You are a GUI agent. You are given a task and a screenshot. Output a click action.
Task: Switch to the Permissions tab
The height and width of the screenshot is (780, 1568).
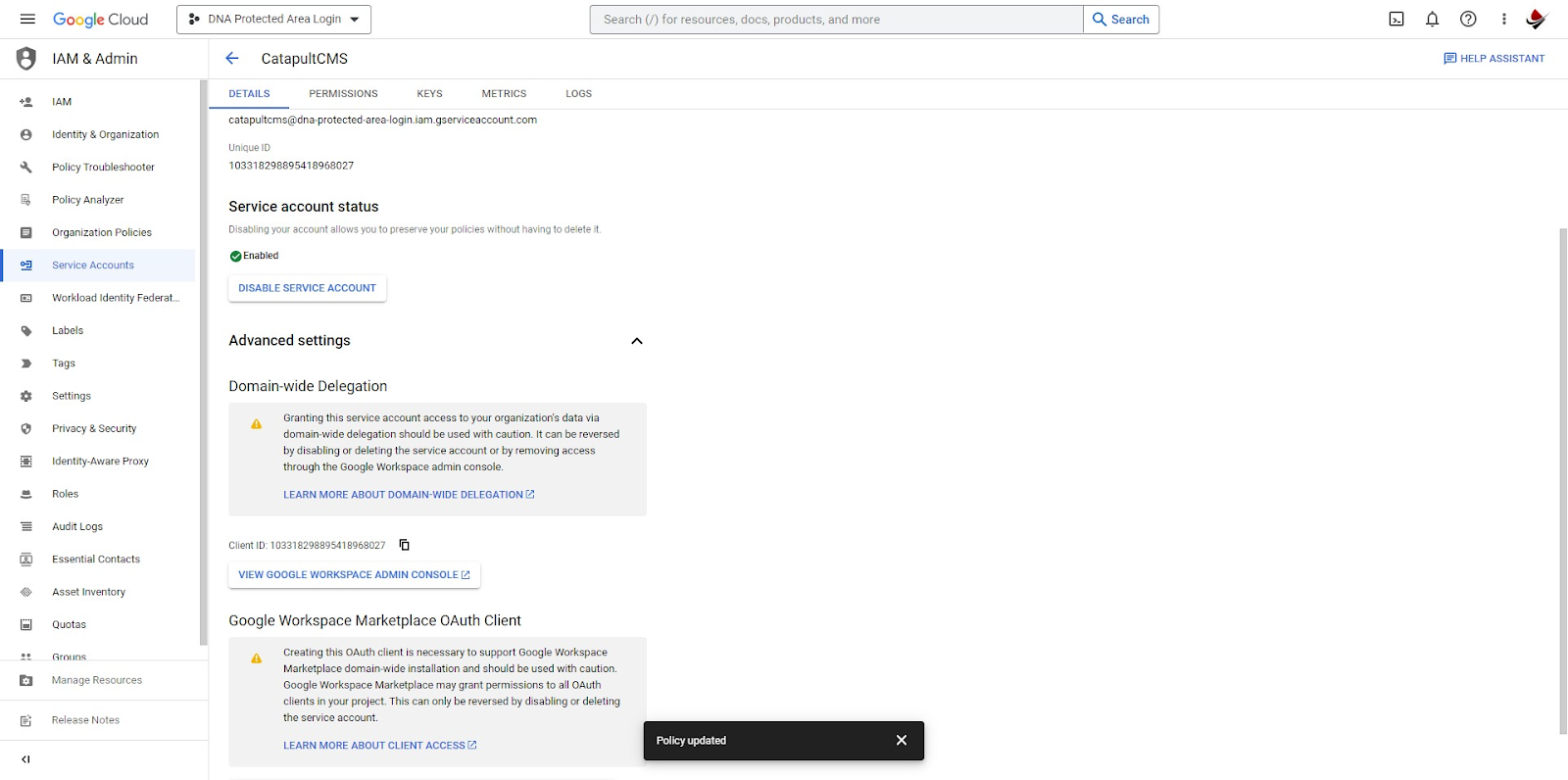point(343,94)
